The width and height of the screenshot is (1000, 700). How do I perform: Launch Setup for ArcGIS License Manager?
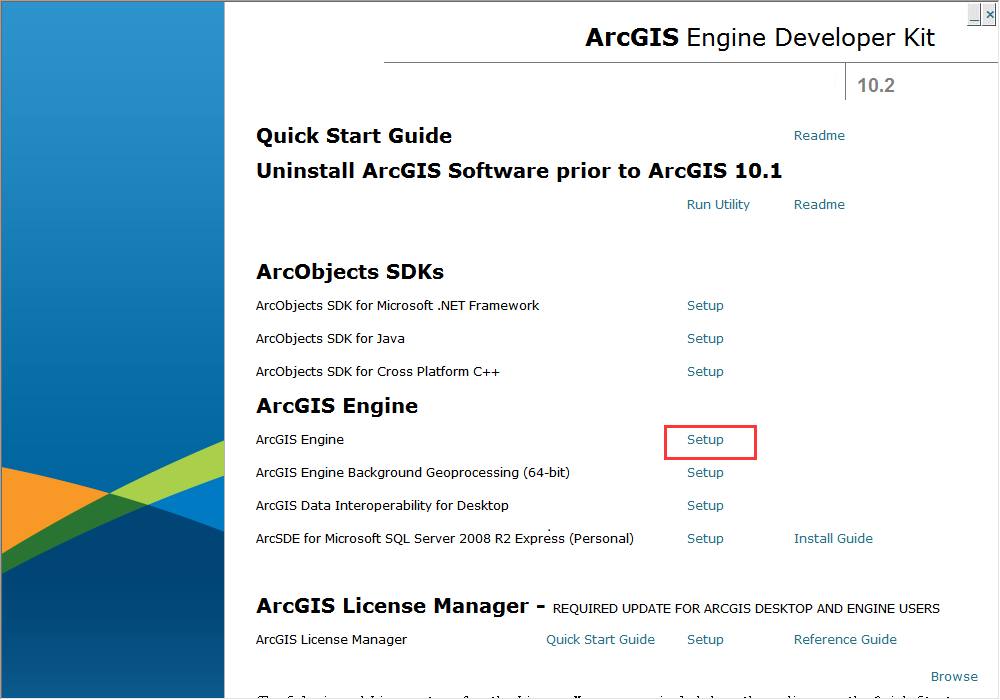coord(705,640)
